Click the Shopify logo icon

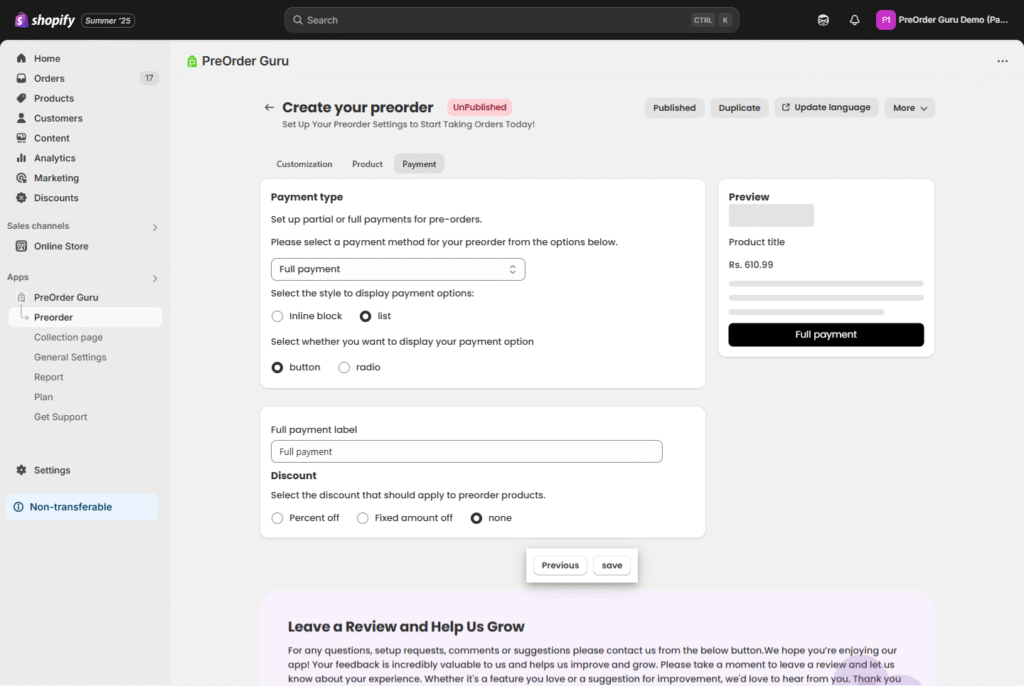pyautogui.click(x=21, y=20)
